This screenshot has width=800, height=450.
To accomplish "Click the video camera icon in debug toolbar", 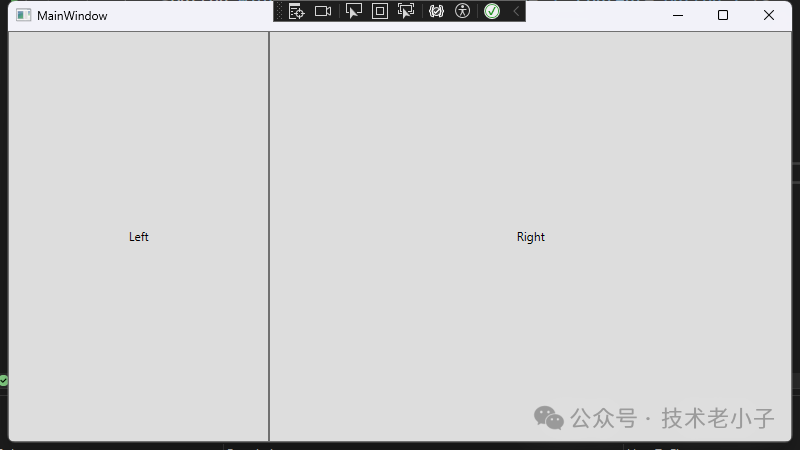I will point(323,11).
